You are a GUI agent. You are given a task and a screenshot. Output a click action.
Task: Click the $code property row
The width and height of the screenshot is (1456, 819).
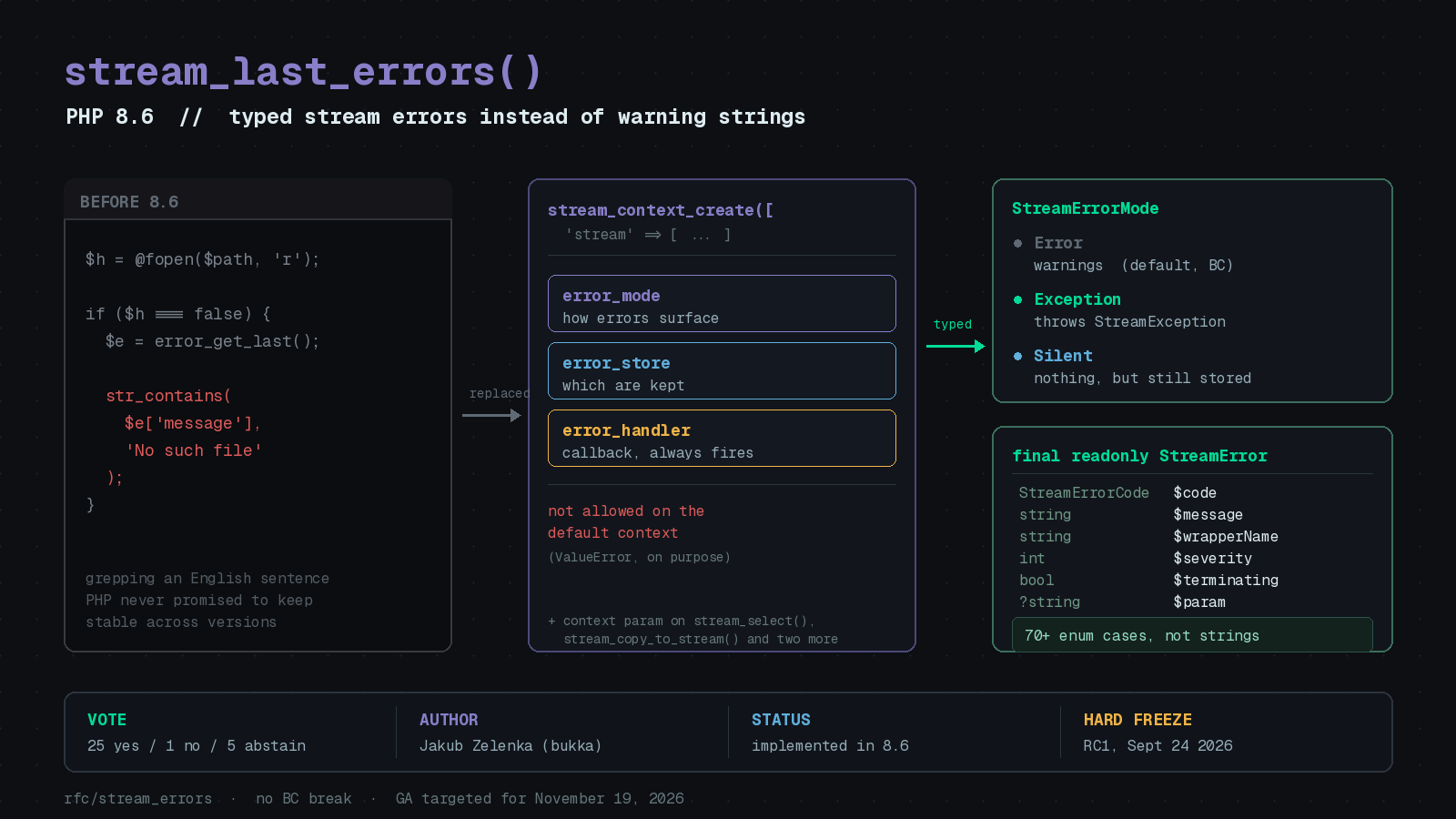tap(1192, 492)
